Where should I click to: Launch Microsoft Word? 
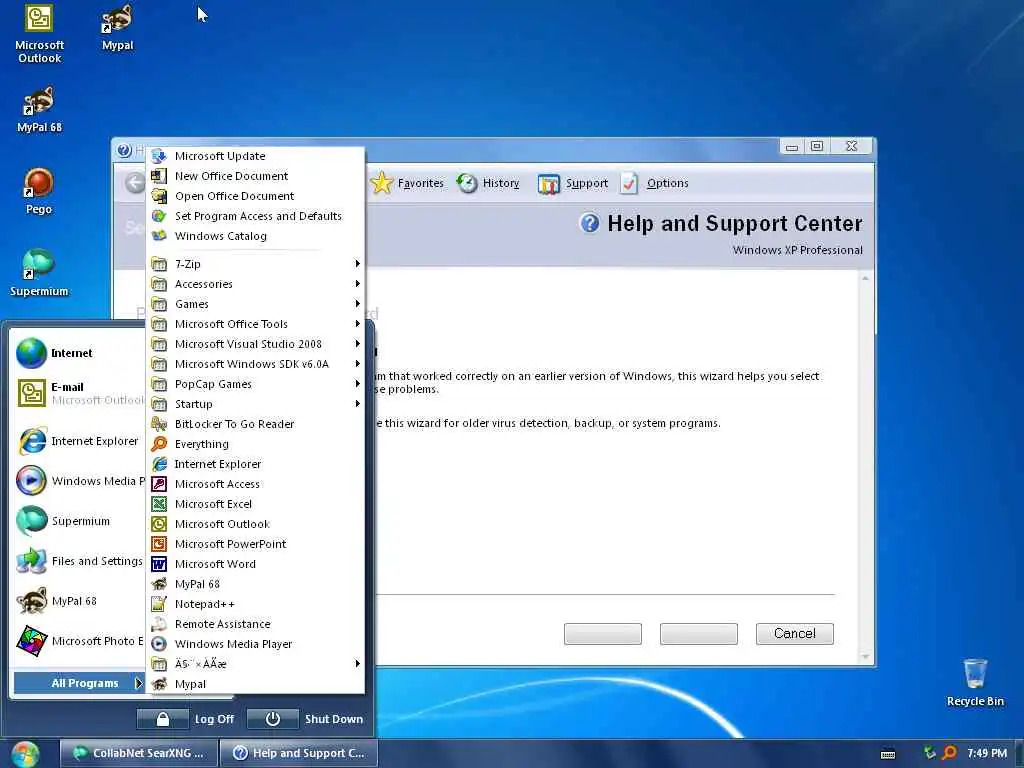click(x=255, y=564)
